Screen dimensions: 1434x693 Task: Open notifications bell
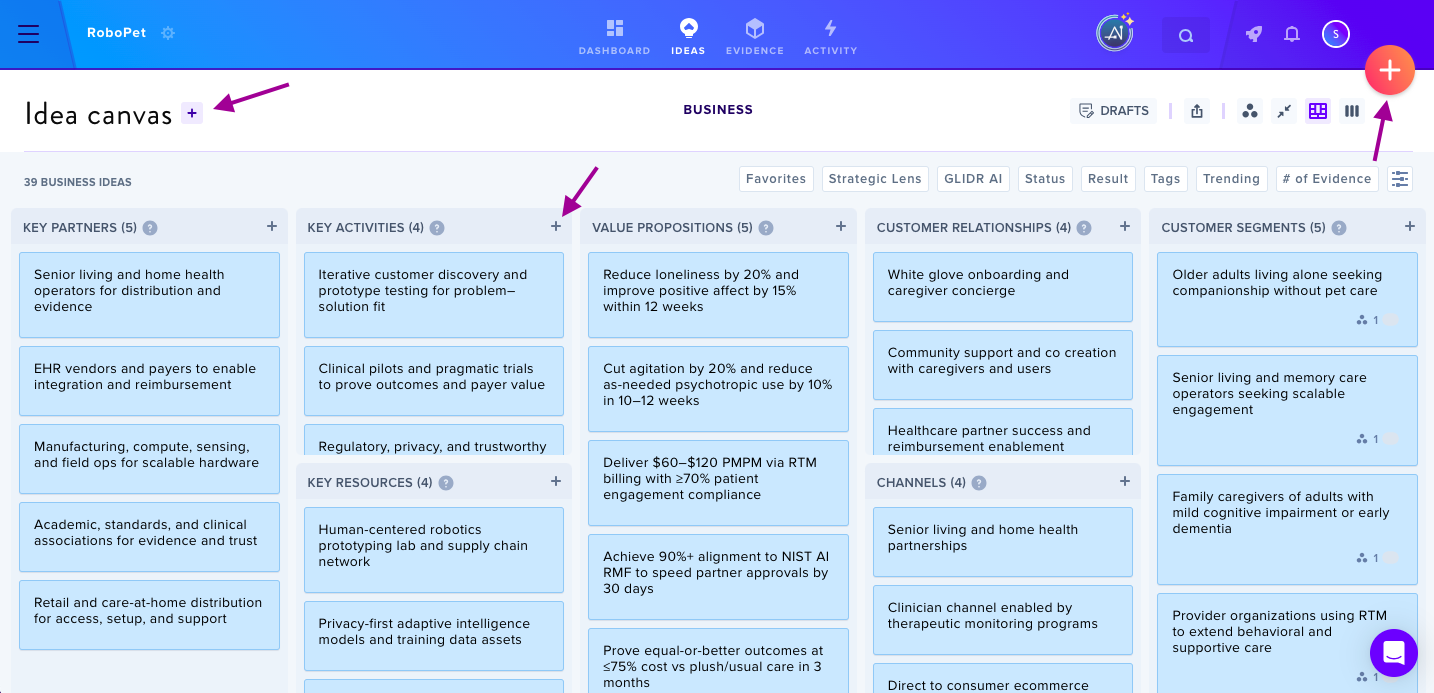point(1292,34)
